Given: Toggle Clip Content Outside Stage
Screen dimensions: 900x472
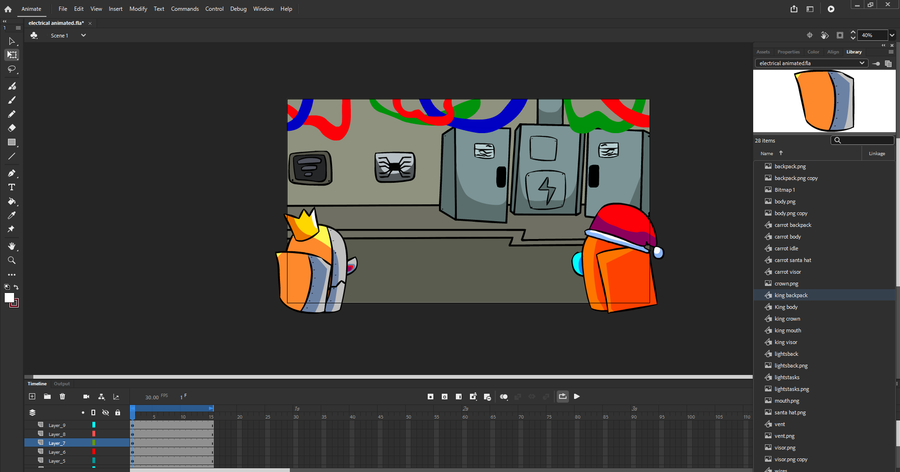Looking at the screenshot, I should click(840, 35).
